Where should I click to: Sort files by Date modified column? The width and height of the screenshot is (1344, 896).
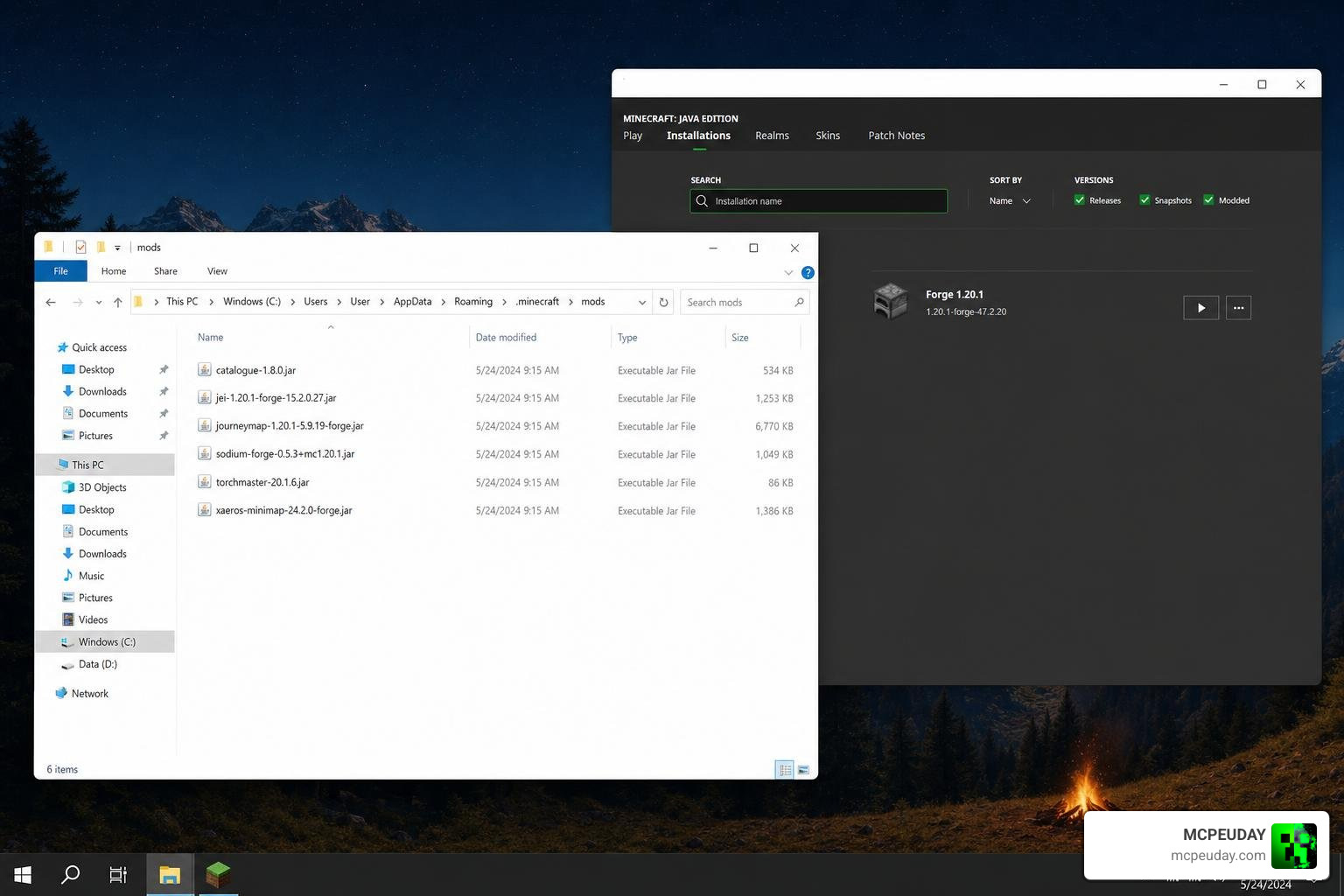(506, 337)
